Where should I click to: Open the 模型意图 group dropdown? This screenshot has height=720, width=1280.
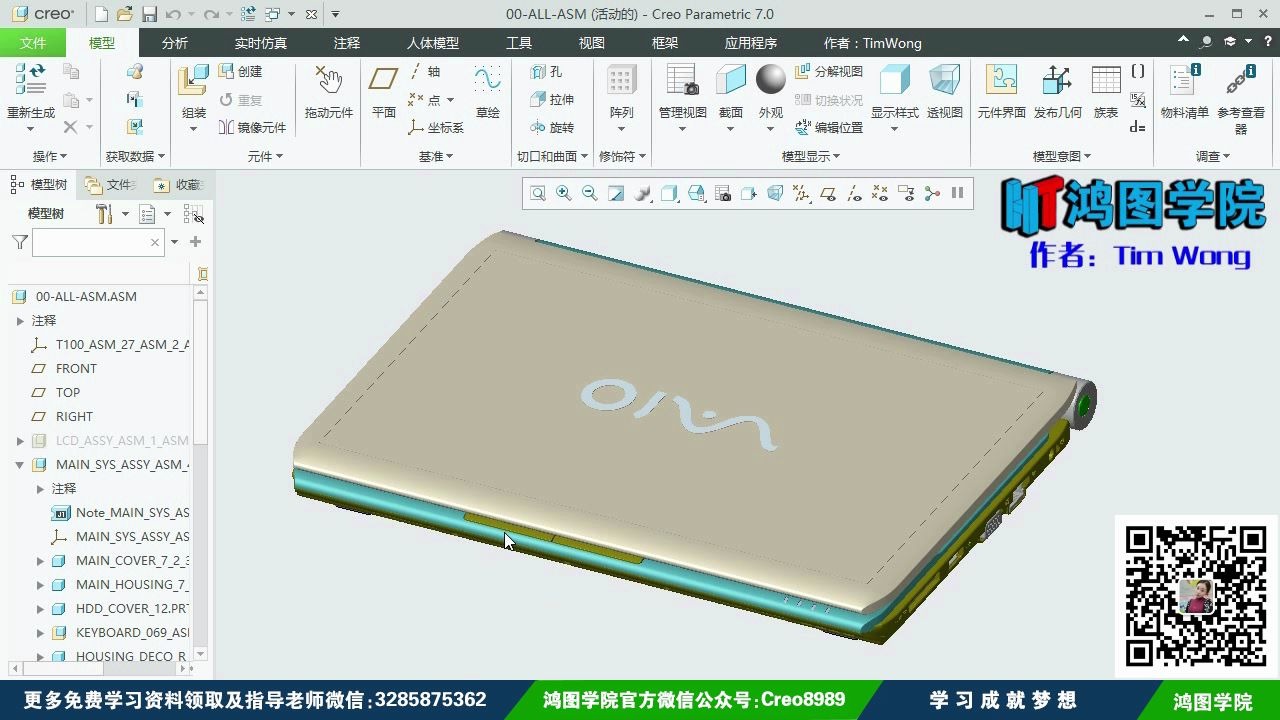1062,156
